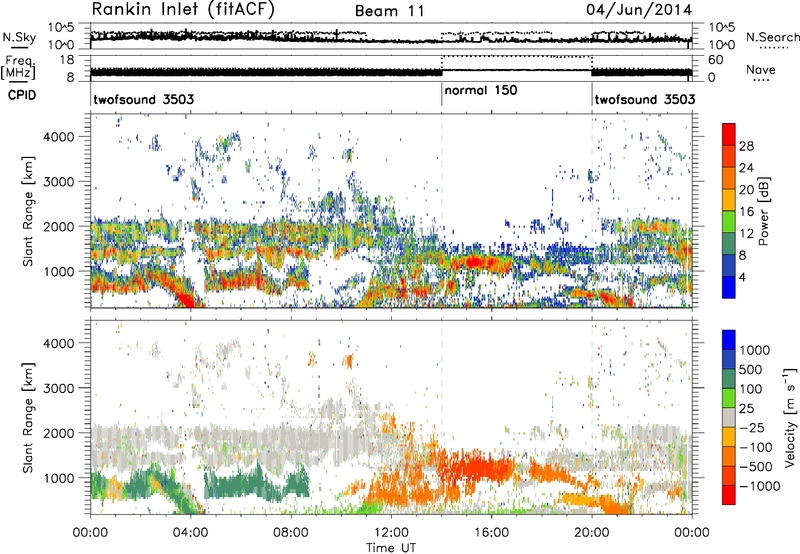Click the 'Freq. [MHz]' axis label
Viewport: 800px width, 554px height.
click(x=18, y=68)
